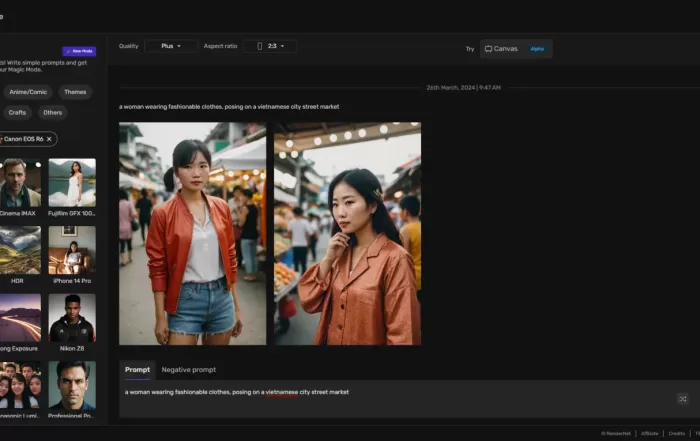Open generated image of woman in orange shirt

coord(347,233)
